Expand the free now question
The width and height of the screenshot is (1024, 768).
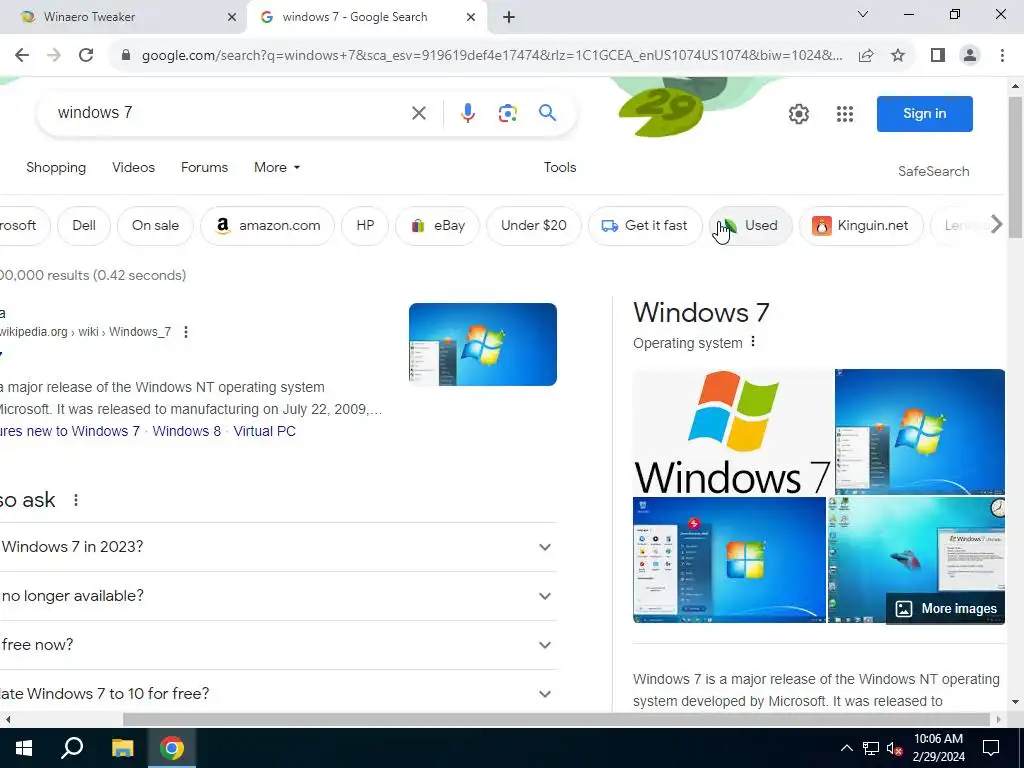545,645
